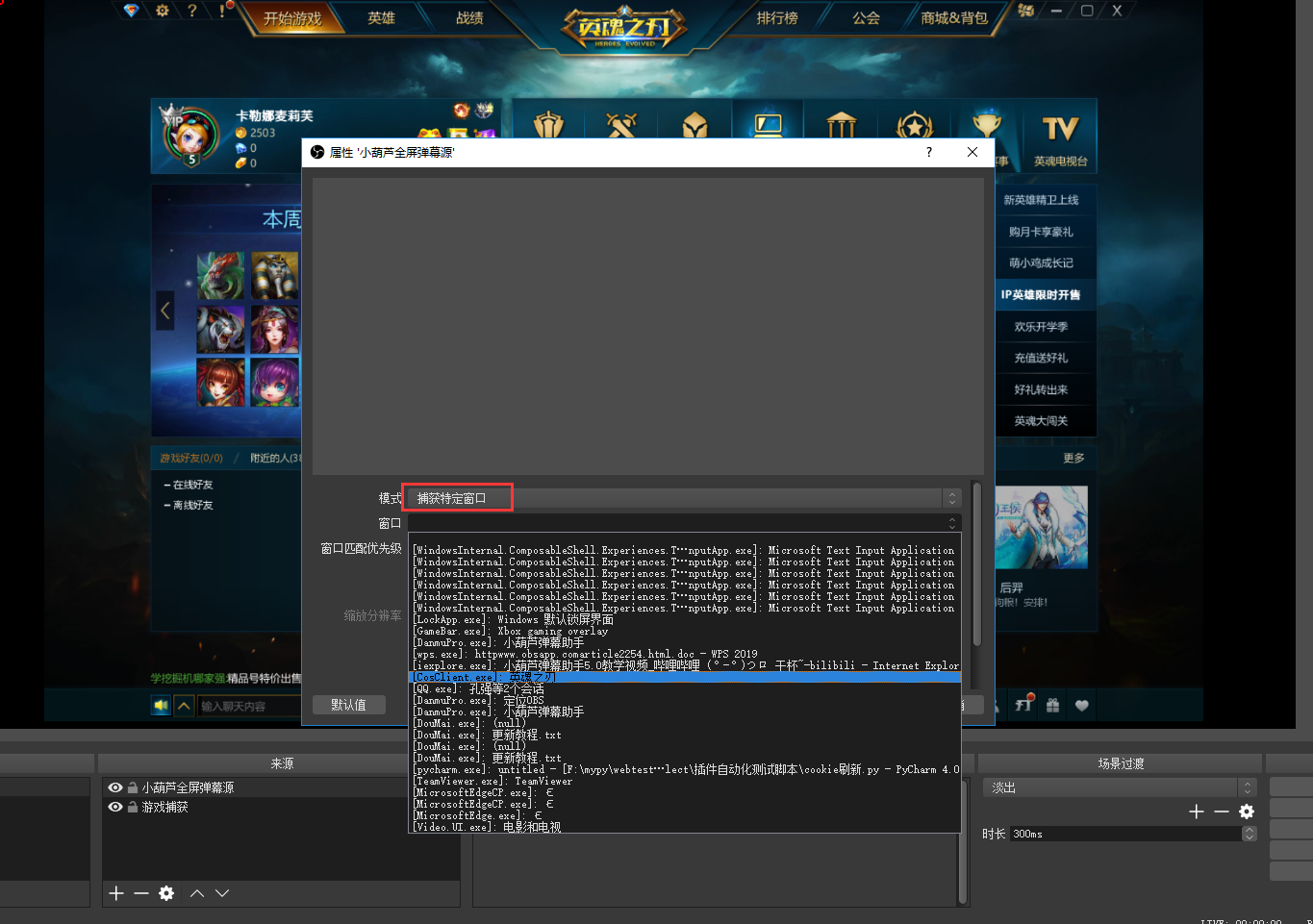Open the 开始游戏 tab
Image resolution: width=1313 pixels, height=924 pixels.
point(292,18)
